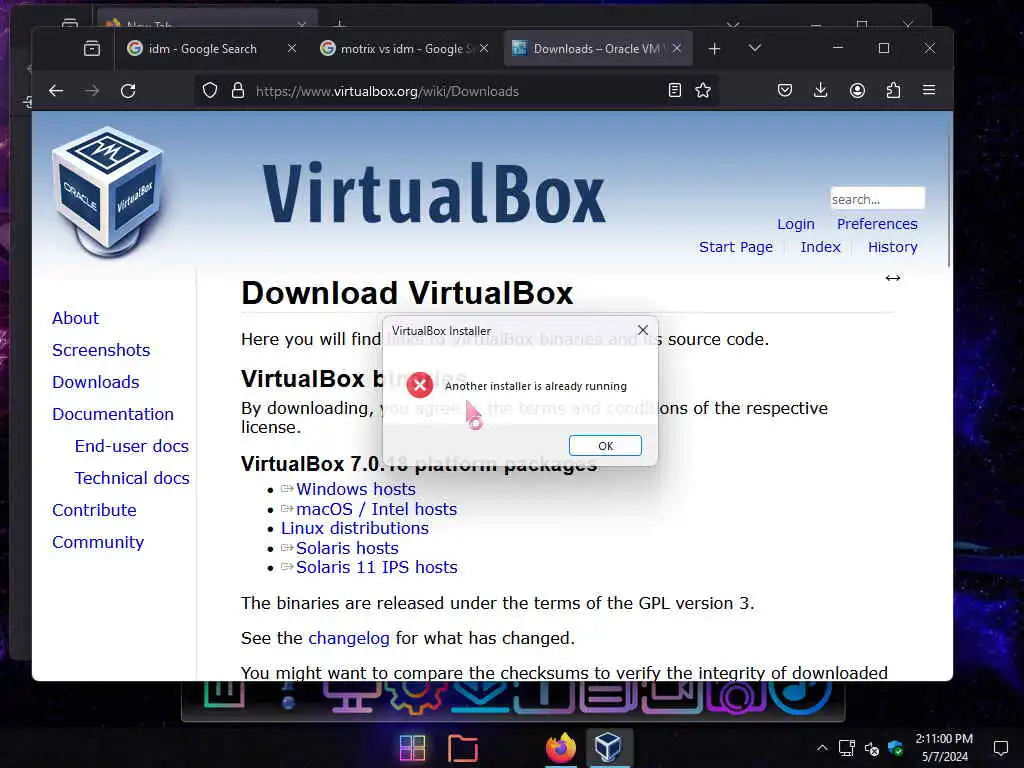
Task: Open the Firefox account icon
Action: [x=857, y=91]
